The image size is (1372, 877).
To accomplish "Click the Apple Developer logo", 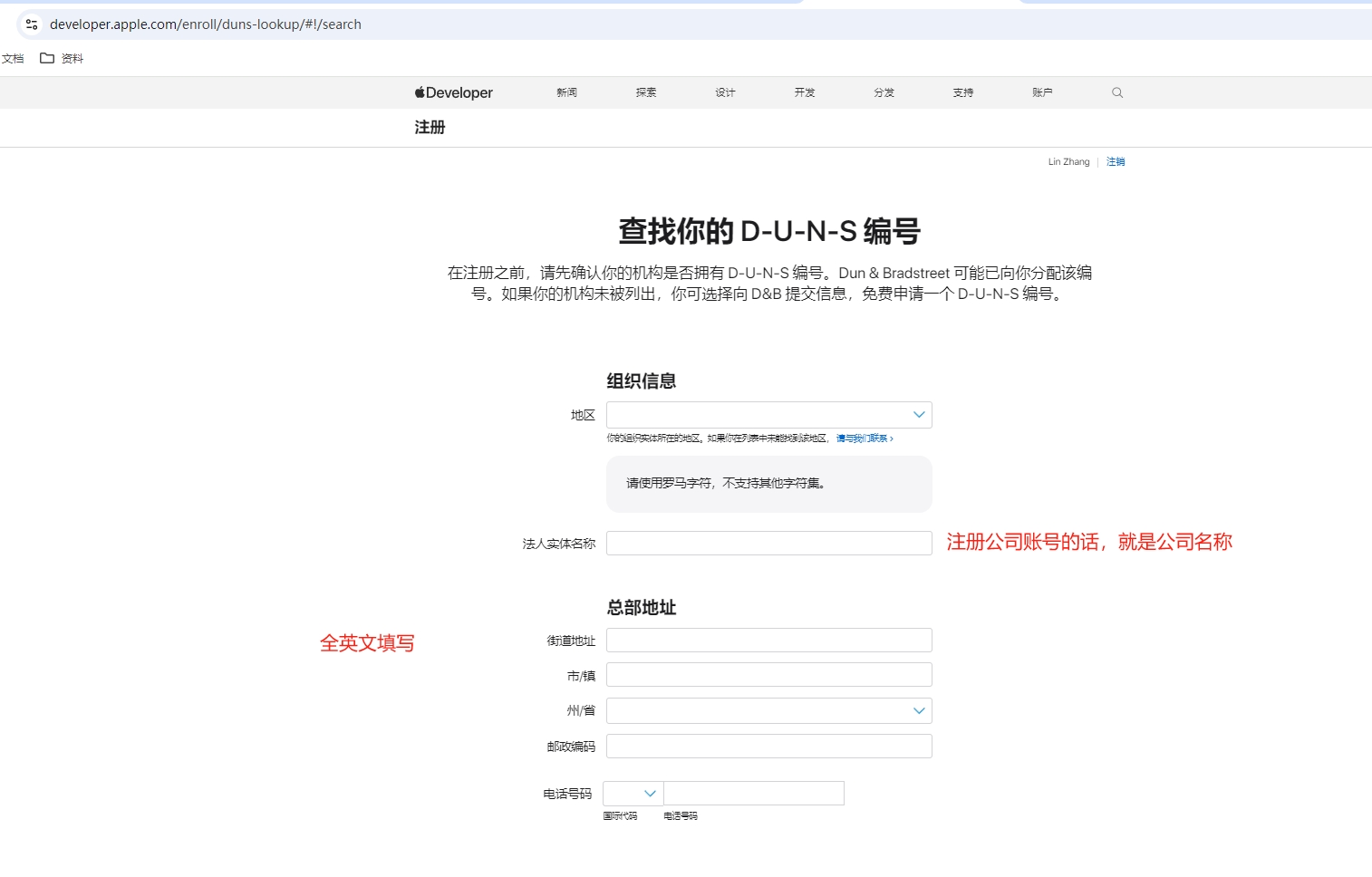I will tap(454, 92).
